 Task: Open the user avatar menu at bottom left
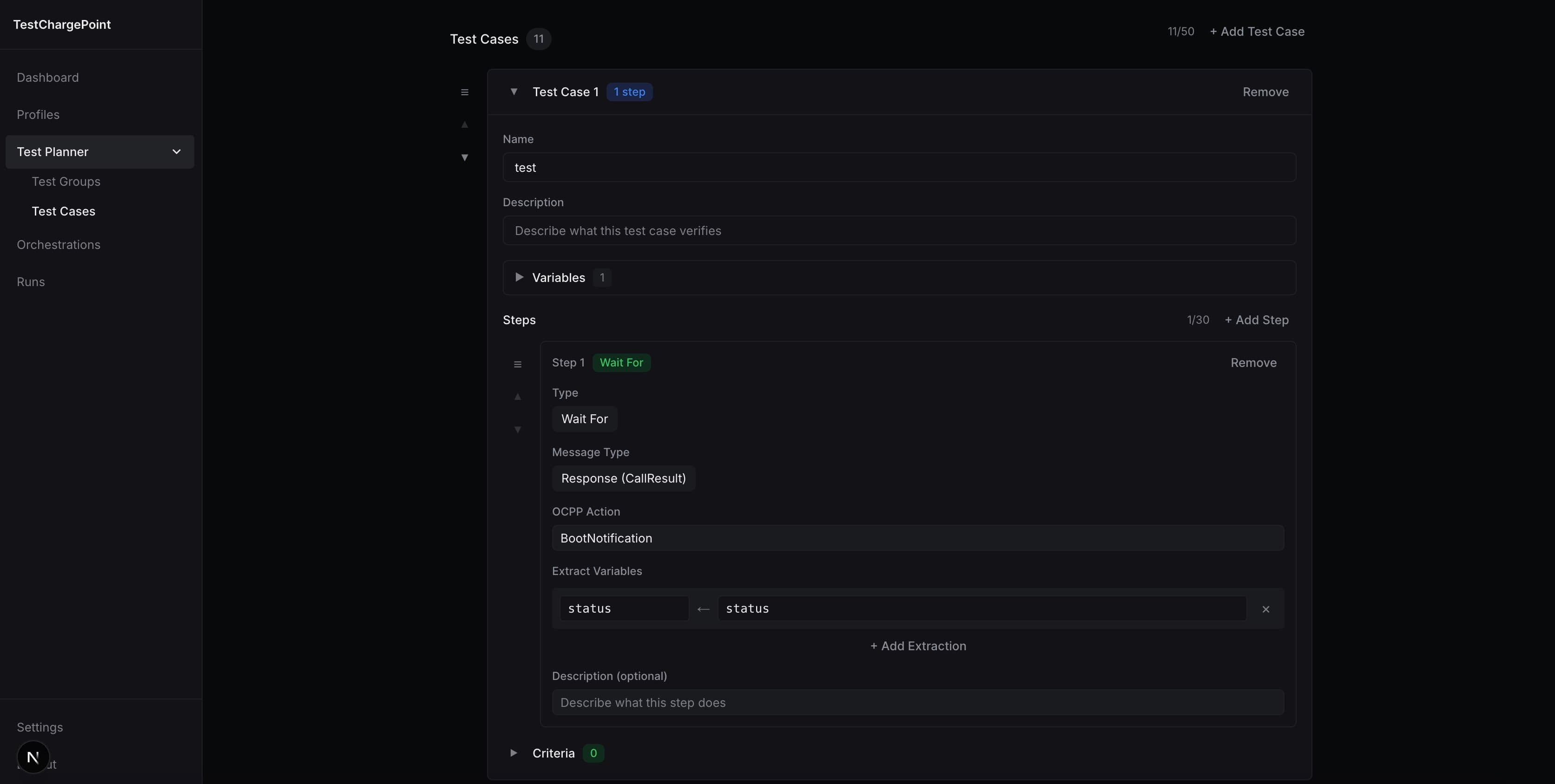click(x=33, y=757)
